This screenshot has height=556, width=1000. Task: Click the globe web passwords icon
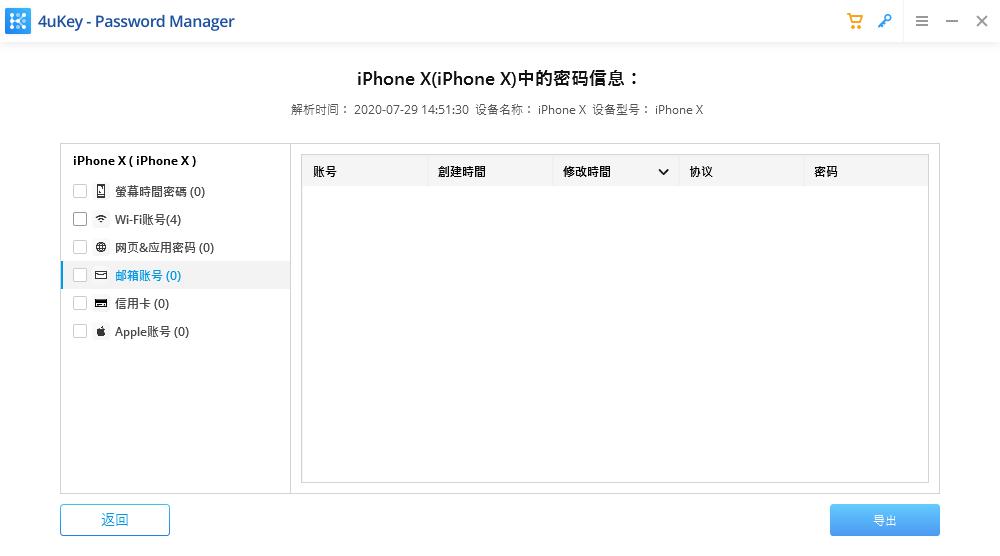coord(101,247)
